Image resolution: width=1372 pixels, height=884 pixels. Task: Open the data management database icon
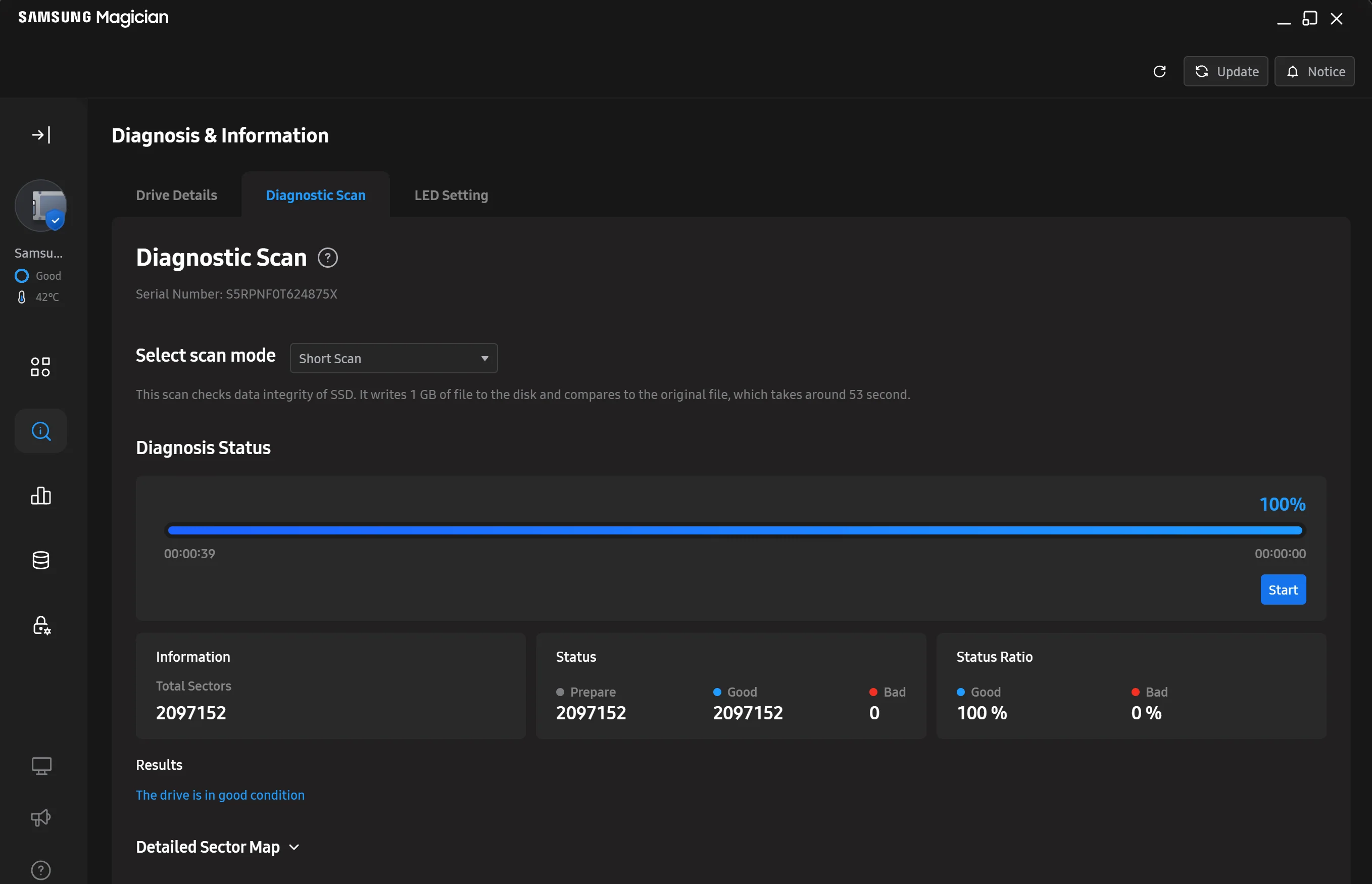tap(41, 560)
